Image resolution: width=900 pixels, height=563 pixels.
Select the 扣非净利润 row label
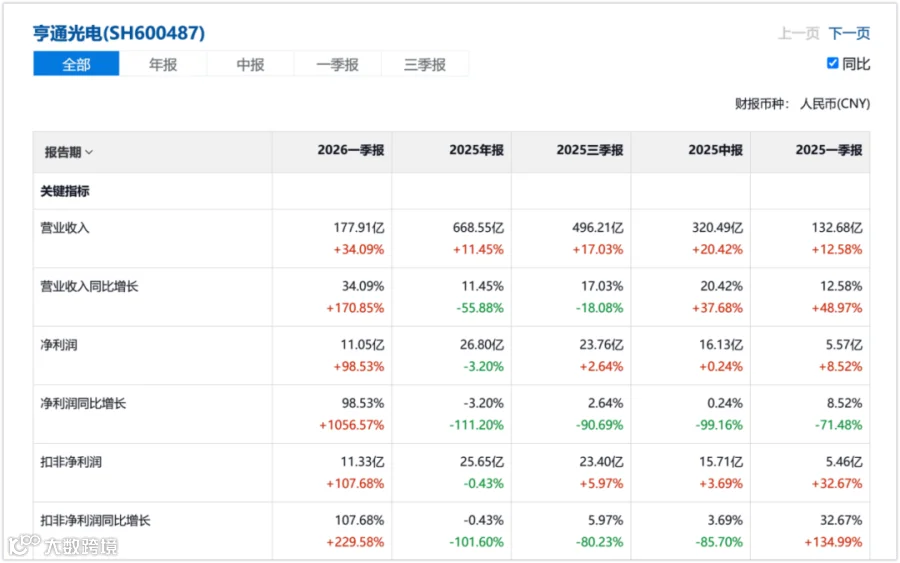(x=71, y=462)
